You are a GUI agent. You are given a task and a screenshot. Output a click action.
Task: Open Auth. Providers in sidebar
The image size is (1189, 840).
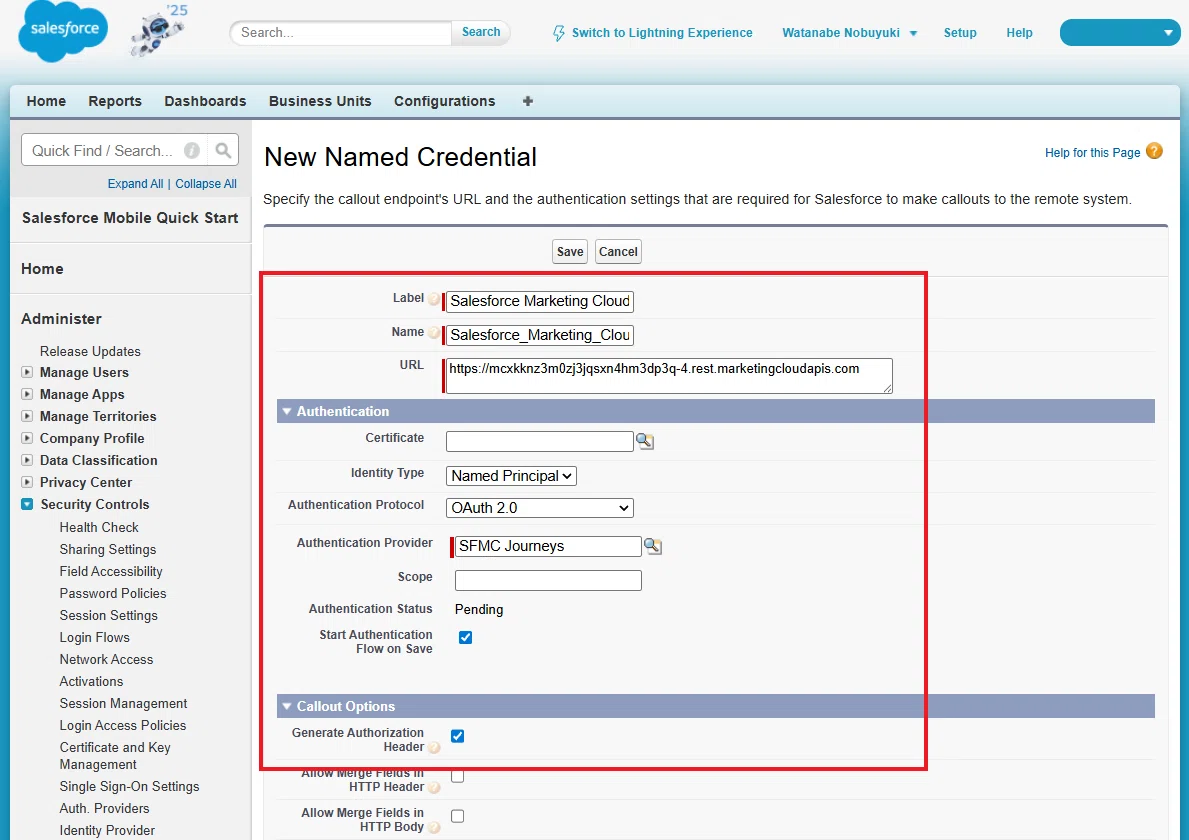coord(104,808)
